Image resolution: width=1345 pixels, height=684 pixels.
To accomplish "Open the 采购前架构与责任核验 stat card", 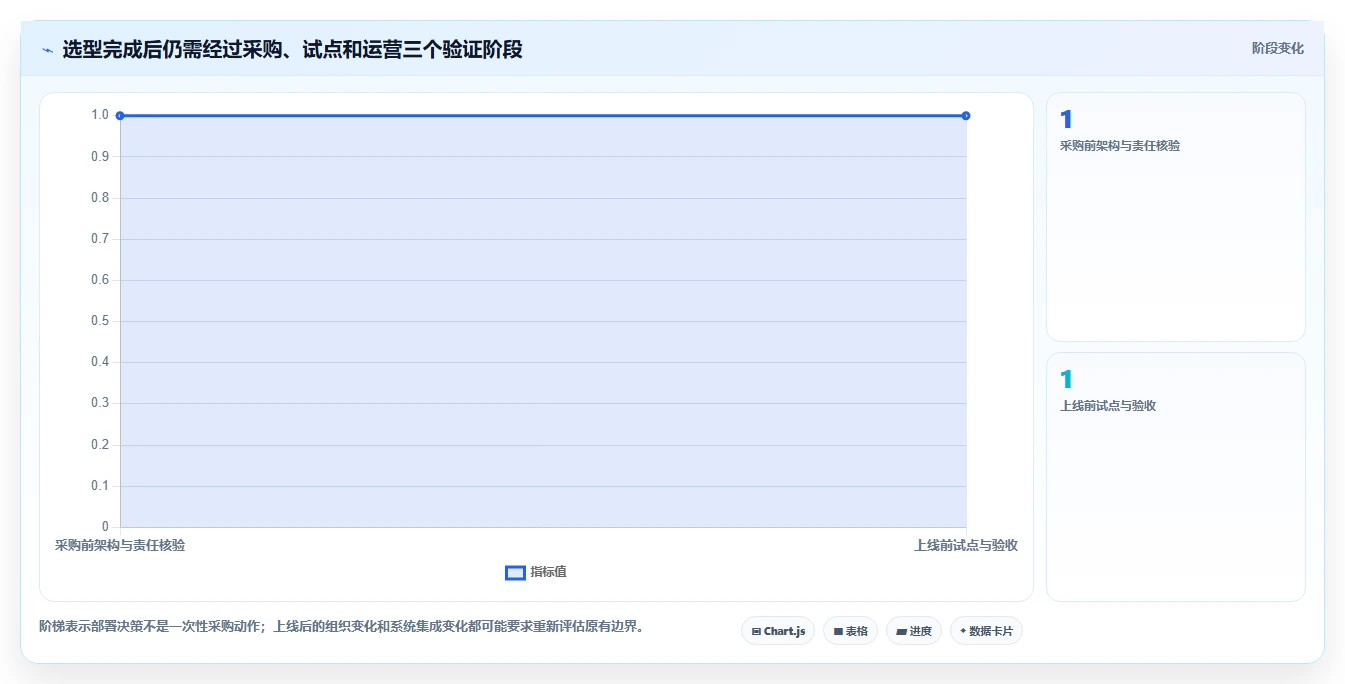I will (x=1176, y=217).
